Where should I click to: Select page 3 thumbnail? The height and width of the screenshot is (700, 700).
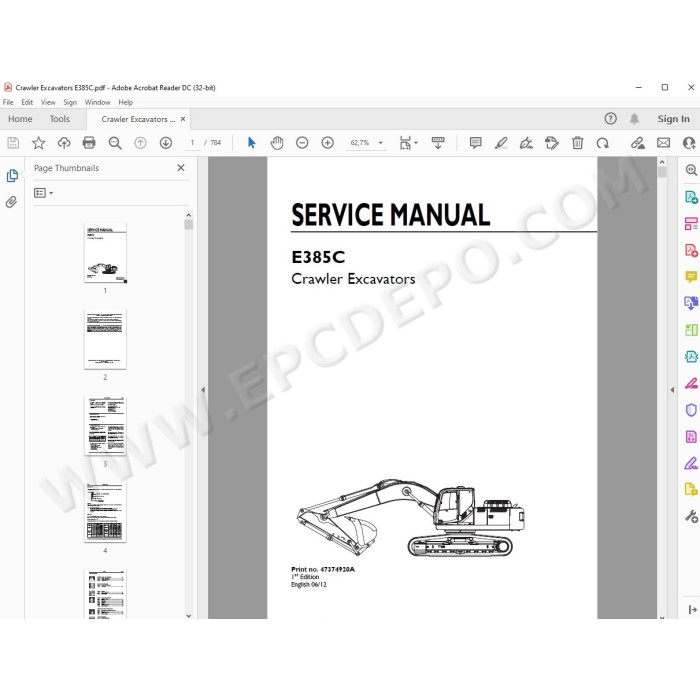pos(105,426)
